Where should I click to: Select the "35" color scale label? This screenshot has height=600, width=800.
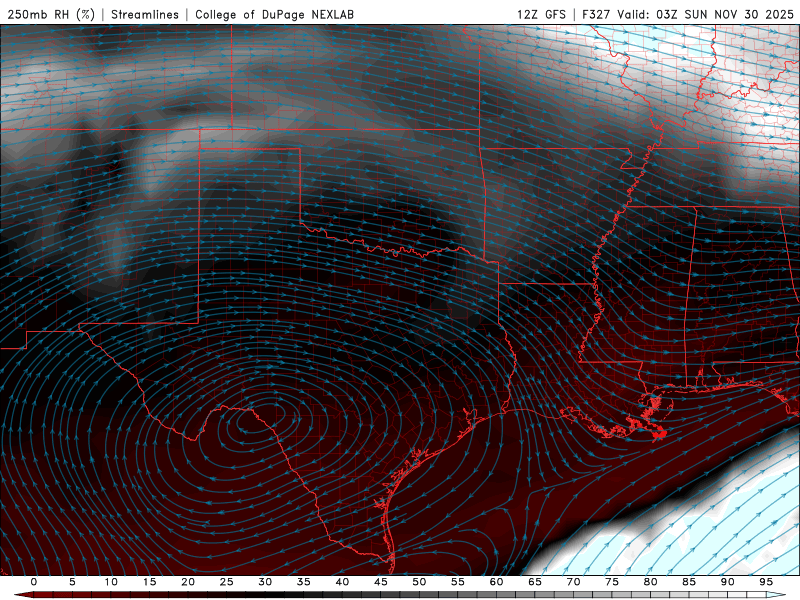[x=304, y=582]
